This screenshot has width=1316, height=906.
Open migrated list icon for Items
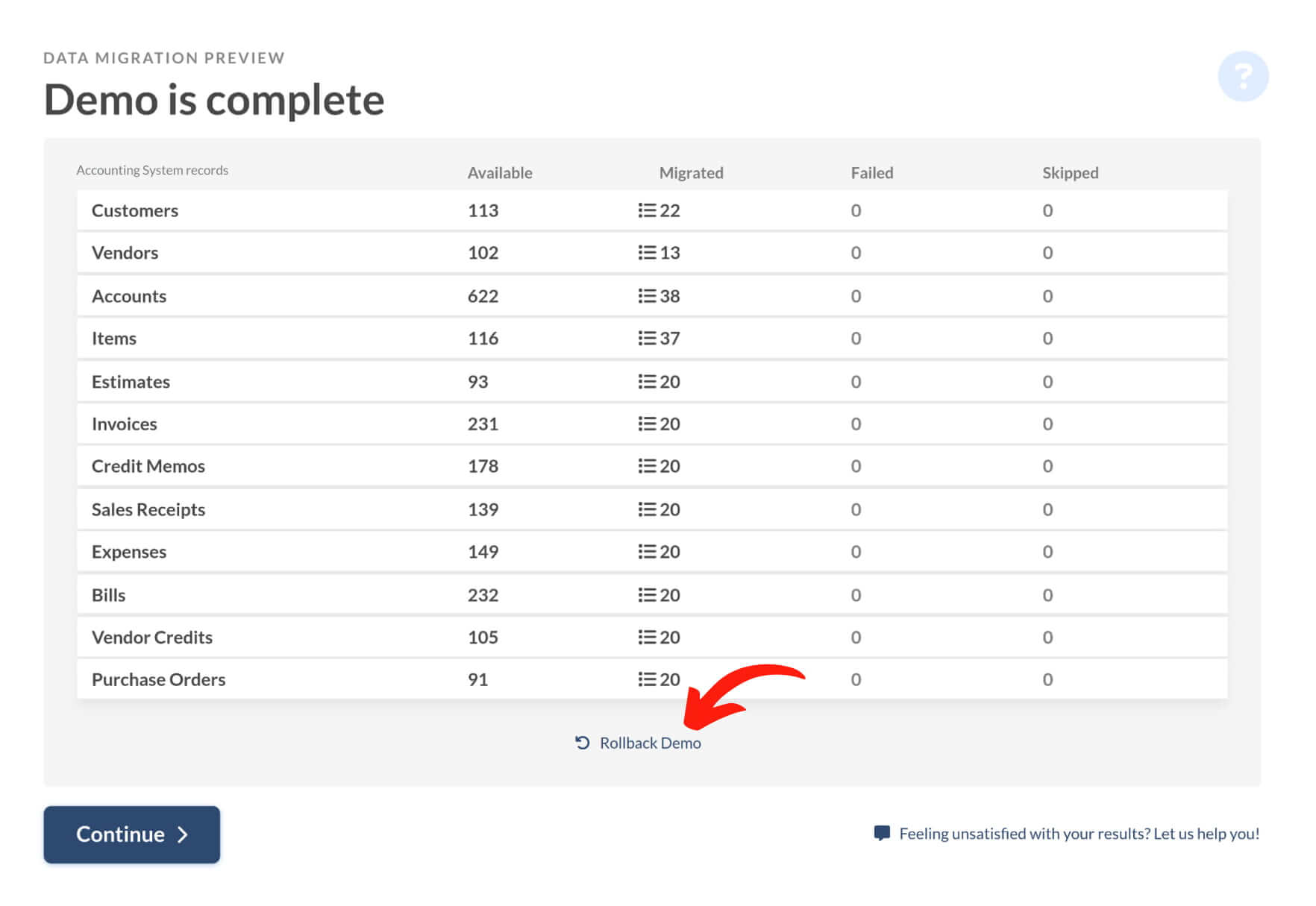click(x=647, y=339)
